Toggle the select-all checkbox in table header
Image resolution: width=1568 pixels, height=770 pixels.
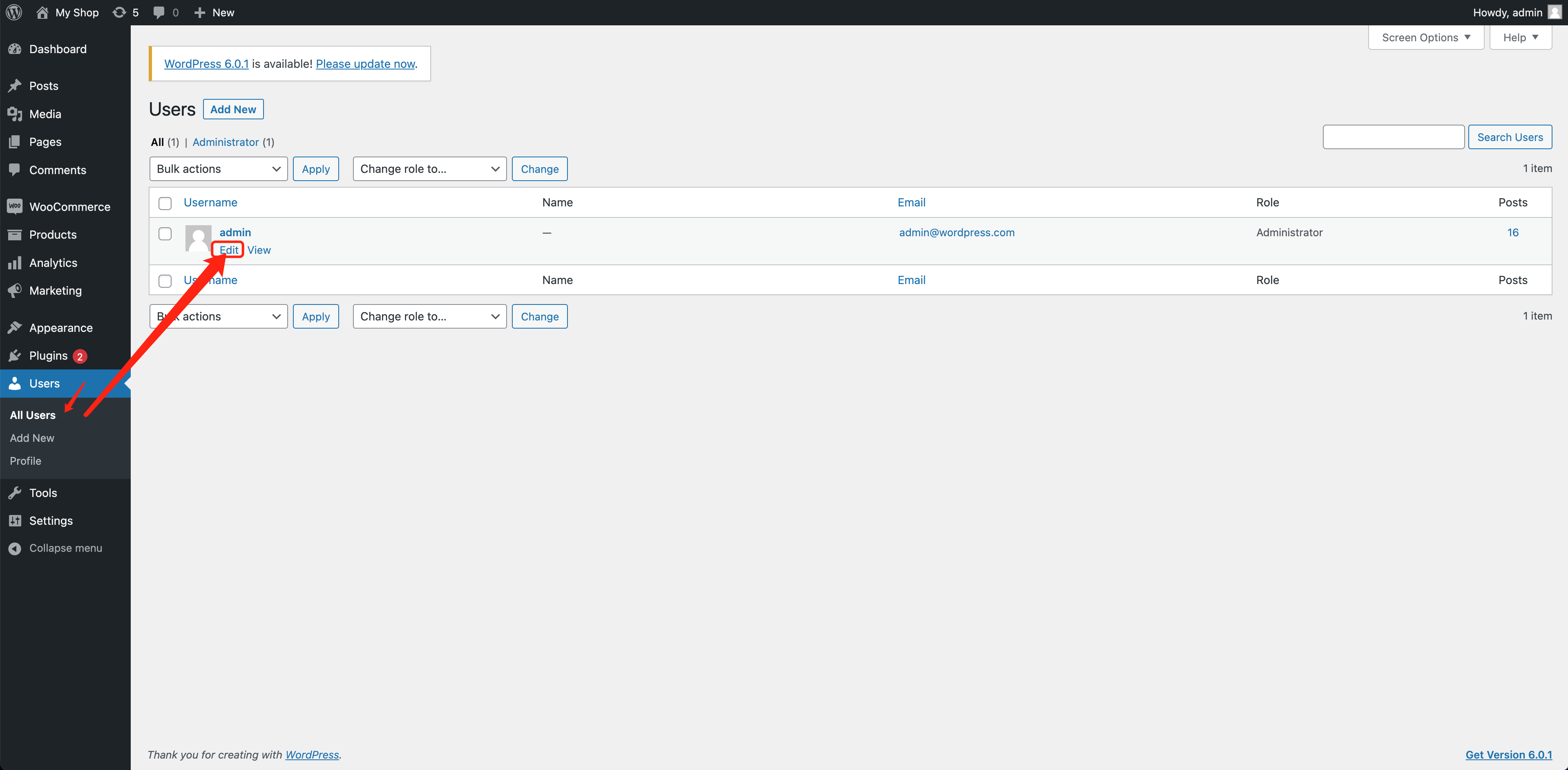[x=165, y=203]
